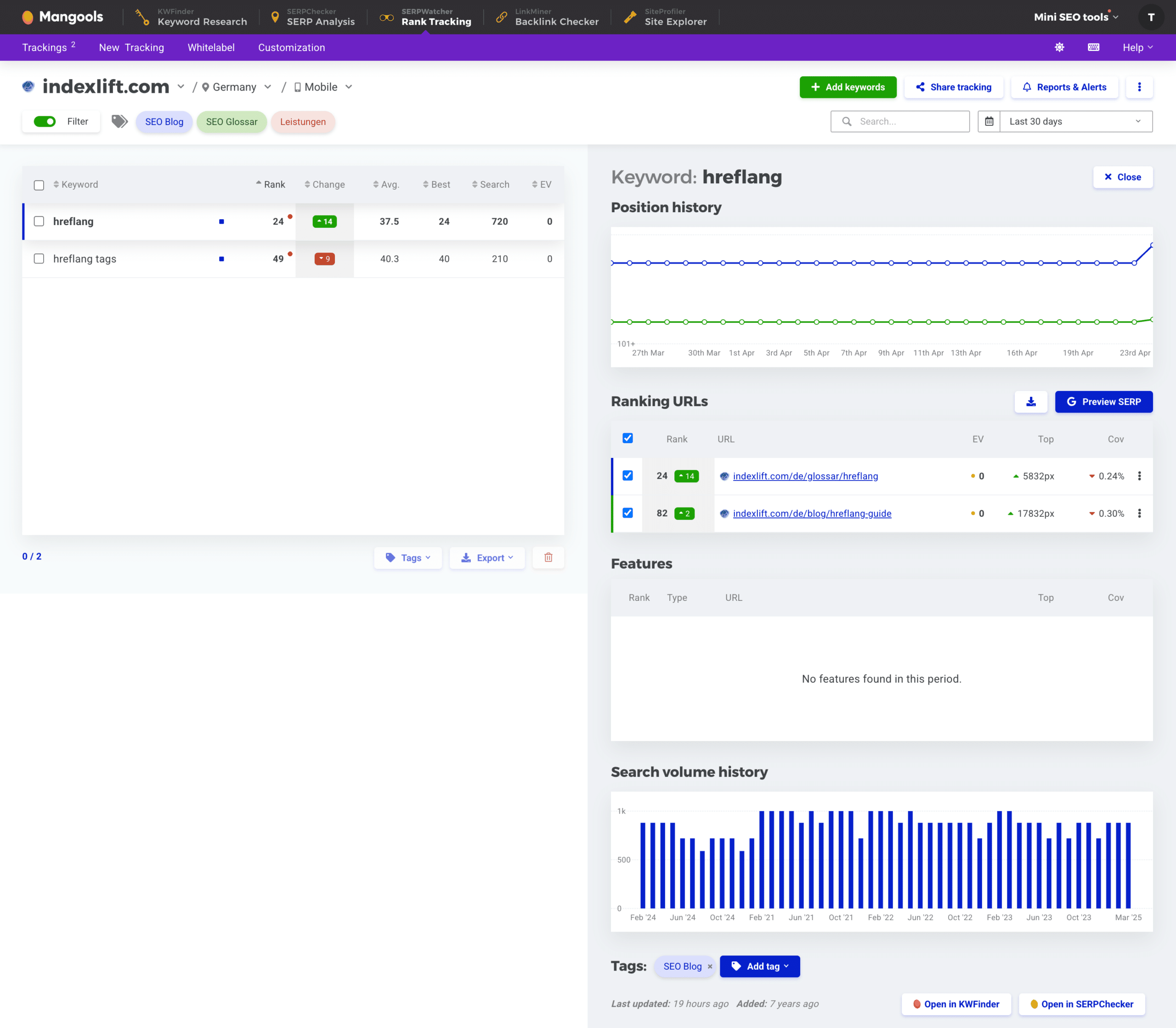Open Reports & Alerts
The height and width of the screenshot is (1028, 1176).
(1065, 87)
